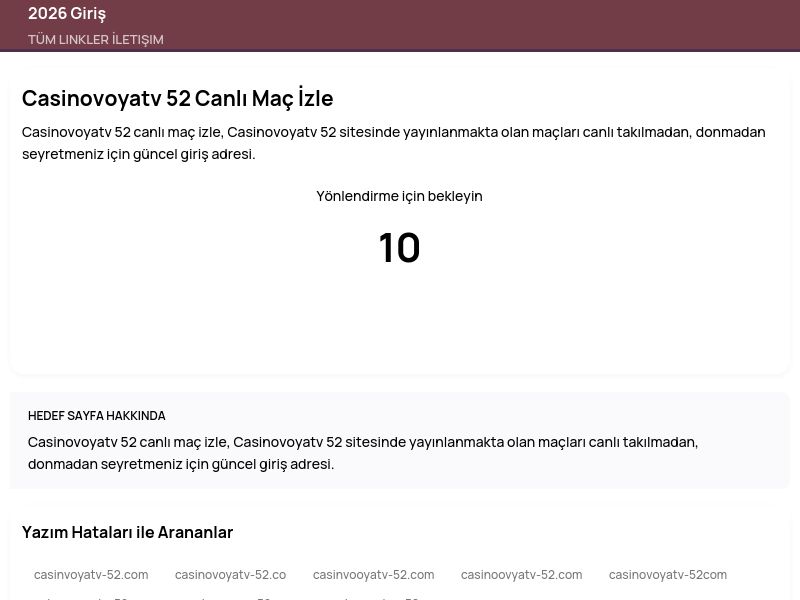
Task: Select casinoovyatv-52.com typo entry
Action: pos(521,574)
